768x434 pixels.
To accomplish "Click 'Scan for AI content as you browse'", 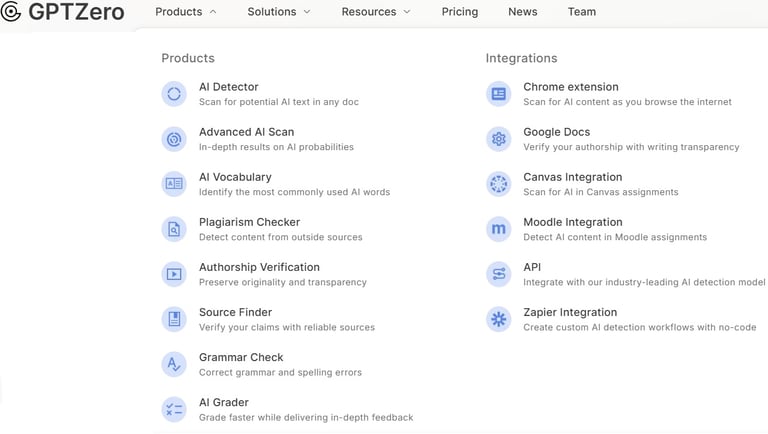I will pos(627,102).
